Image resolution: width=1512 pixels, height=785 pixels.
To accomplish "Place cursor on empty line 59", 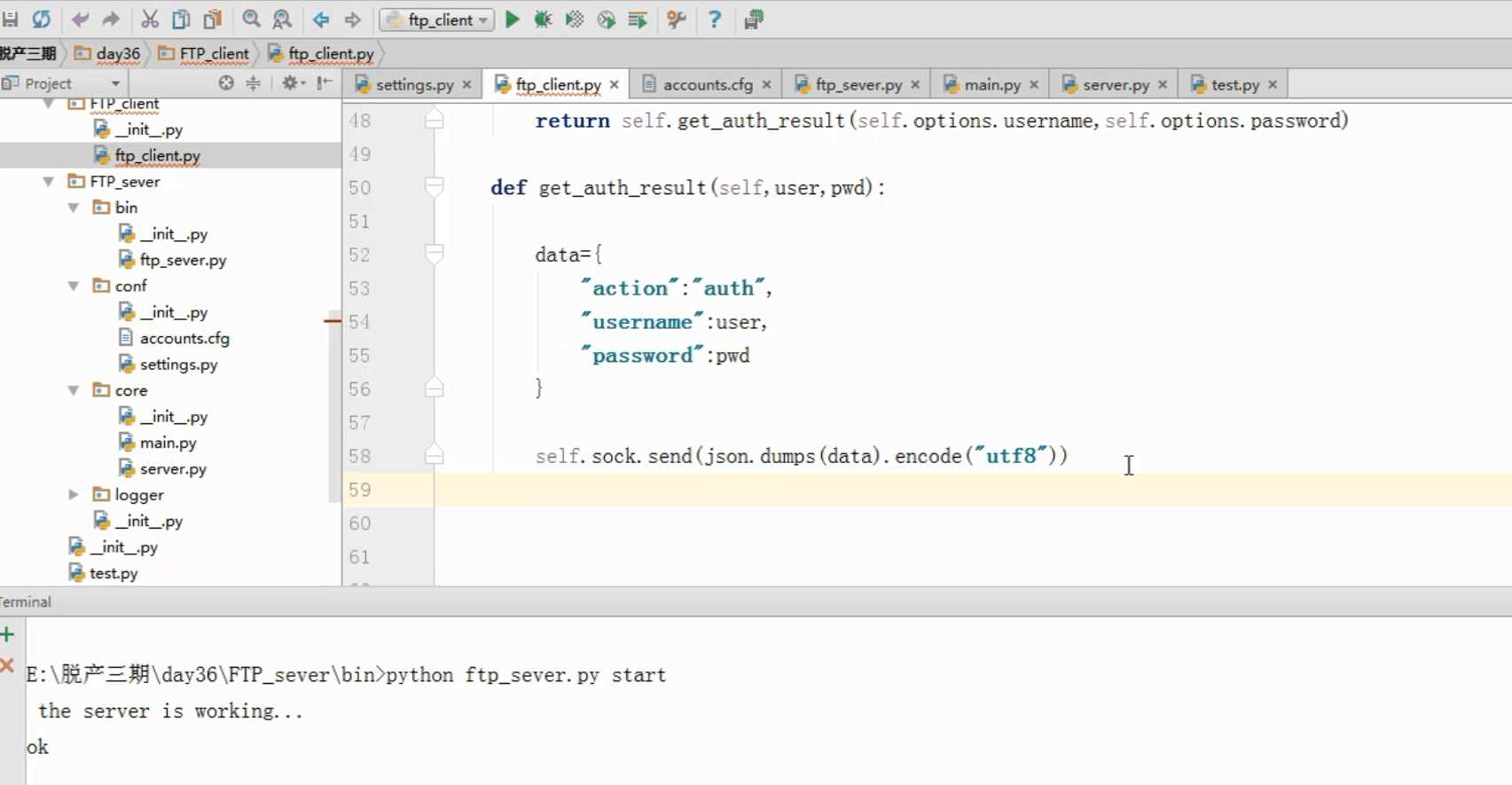I will (972, 490).
